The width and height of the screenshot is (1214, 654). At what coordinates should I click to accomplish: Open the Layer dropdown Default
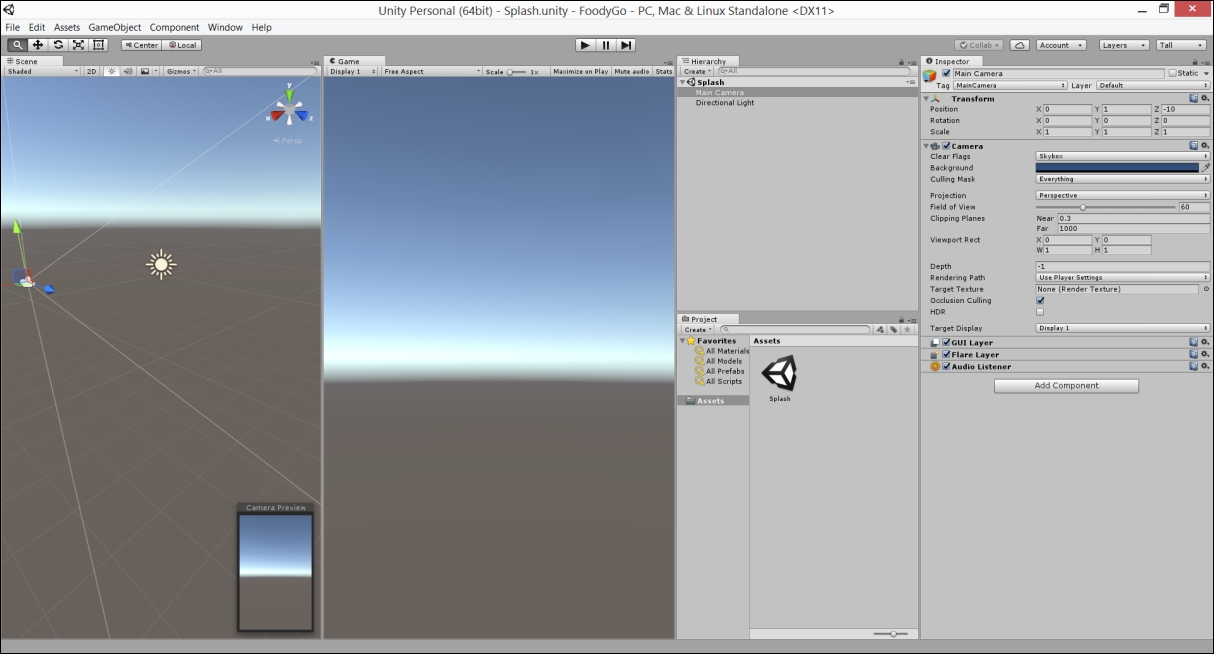[1153, 85]
